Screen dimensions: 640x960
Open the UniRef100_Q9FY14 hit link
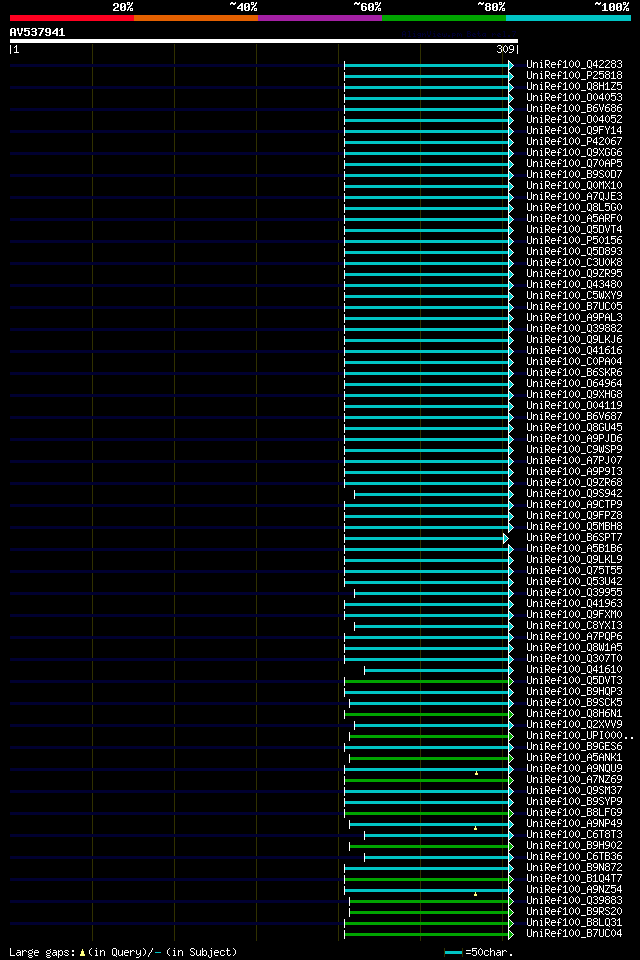point(574,130)
